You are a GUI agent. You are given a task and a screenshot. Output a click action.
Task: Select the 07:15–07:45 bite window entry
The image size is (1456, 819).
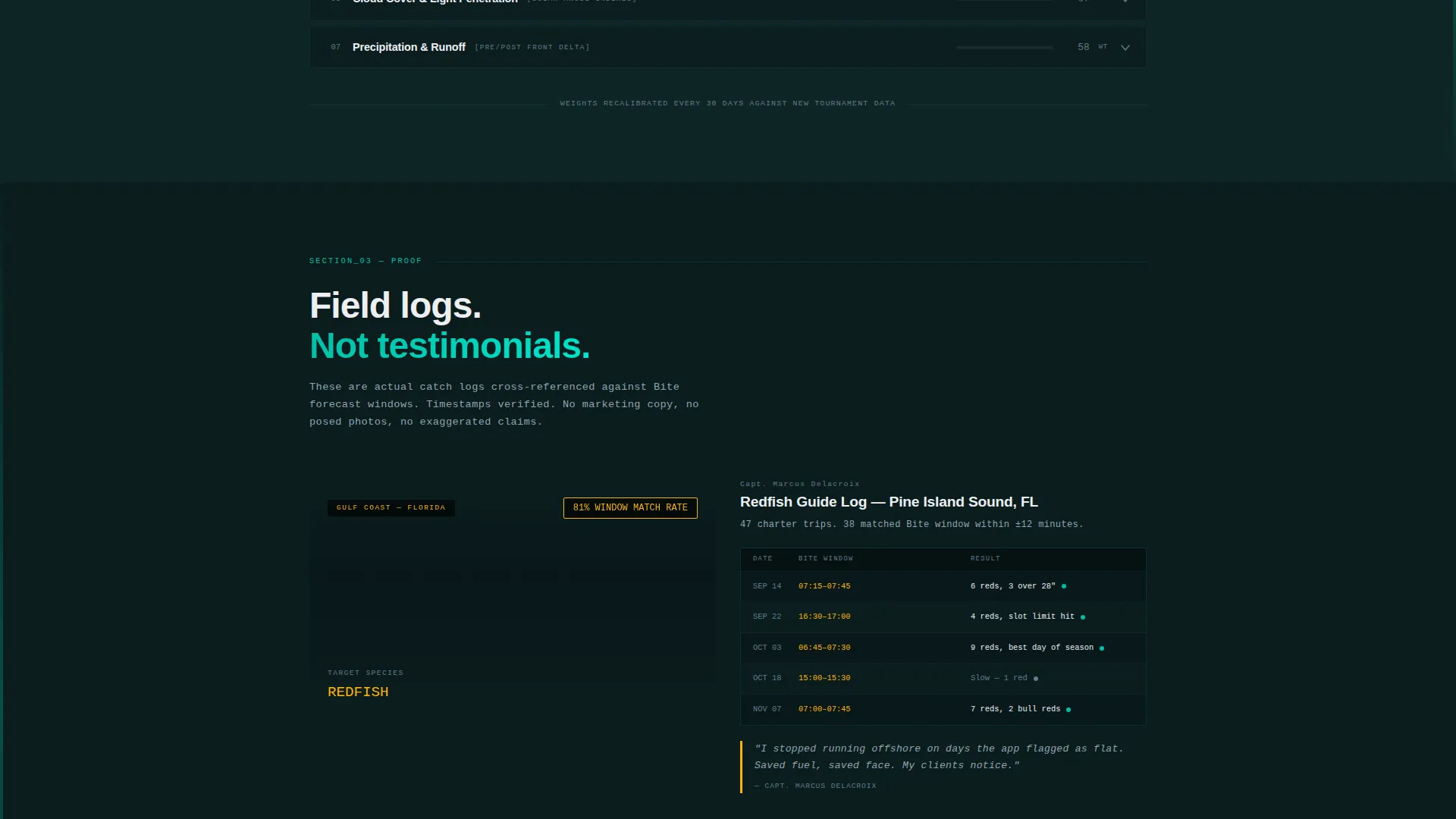[x=824, y=586]
